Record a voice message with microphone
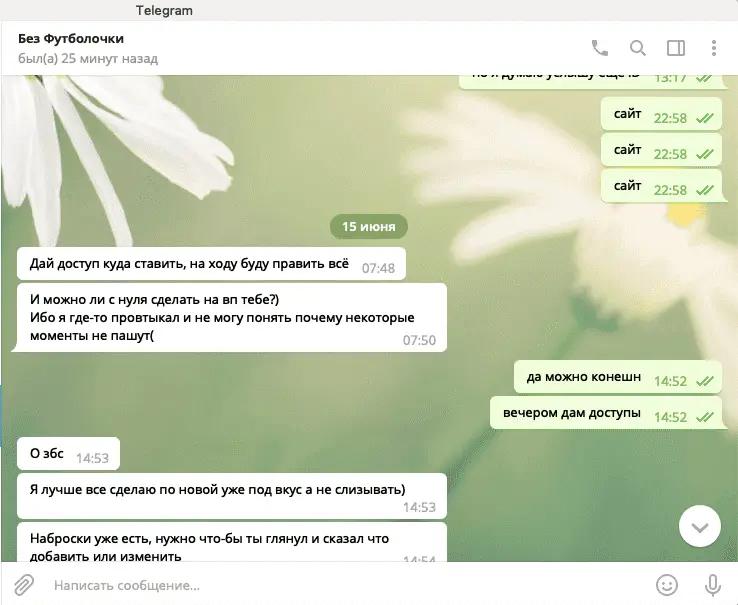The image size is (738, 605). 713,584
